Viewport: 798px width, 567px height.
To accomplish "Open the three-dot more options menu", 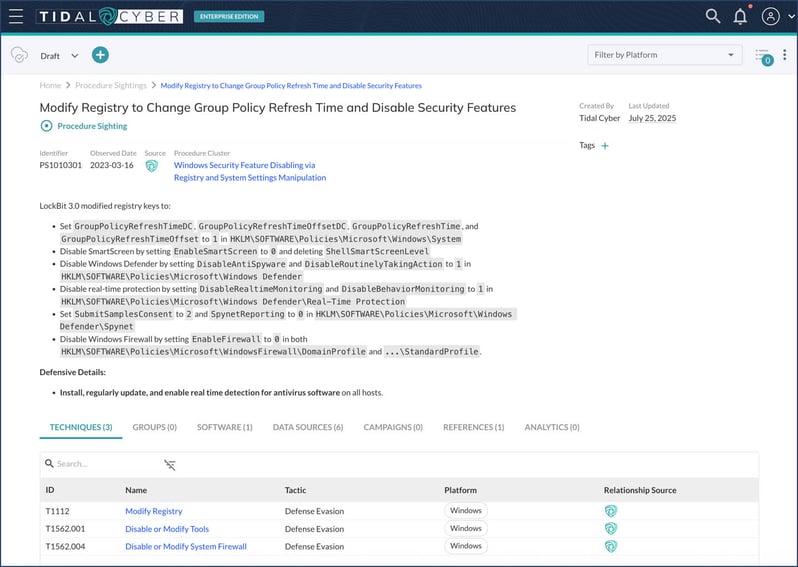I will click(784, 55).
